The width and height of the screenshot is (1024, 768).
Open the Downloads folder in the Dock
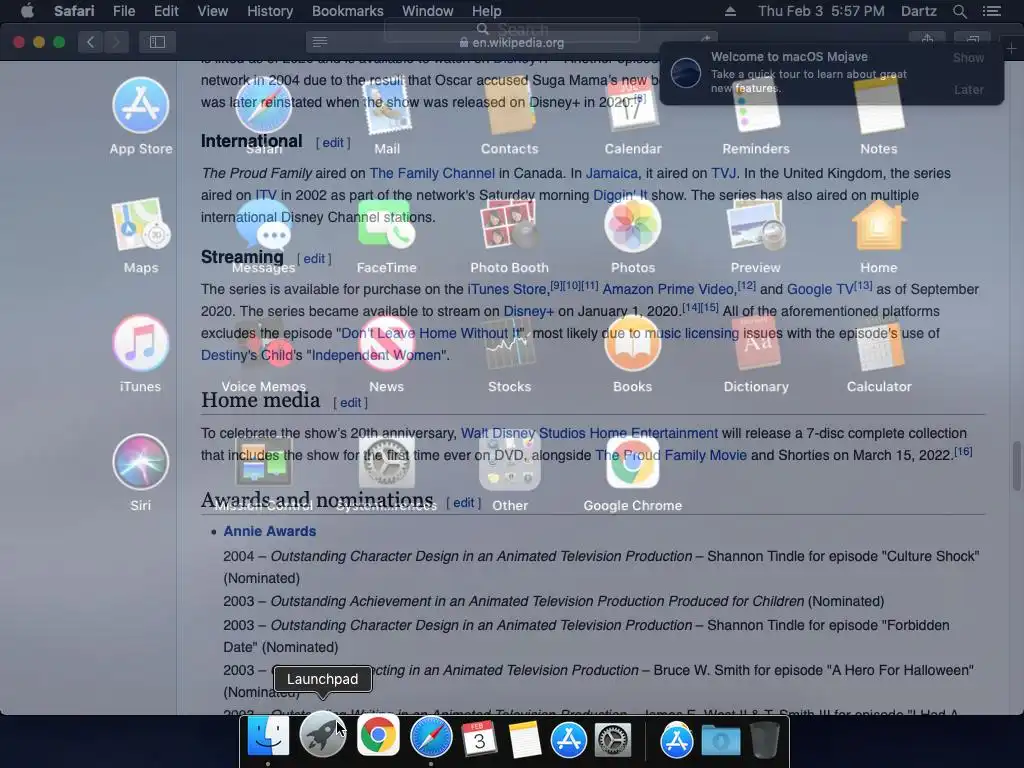pos(720,741)
